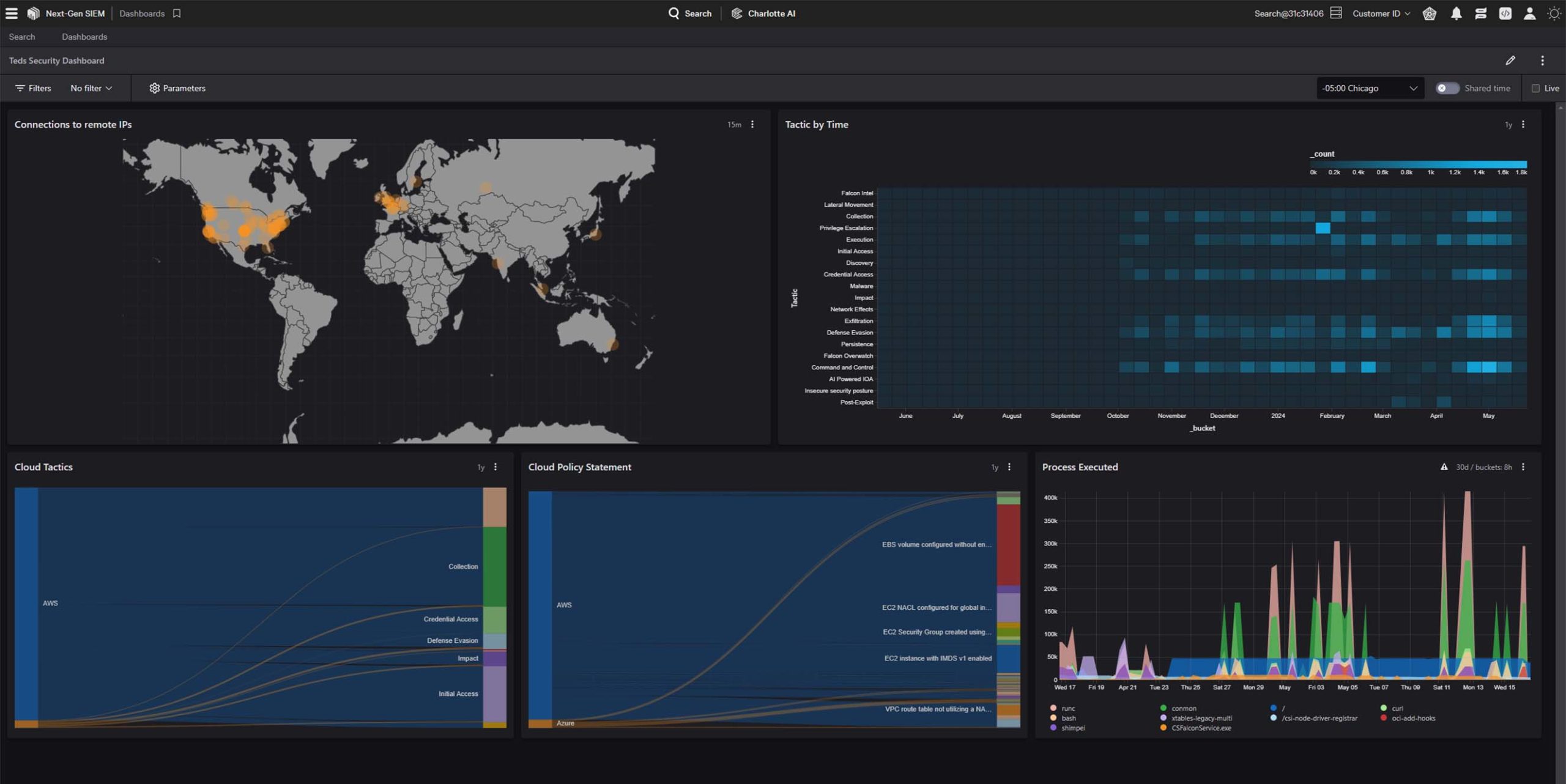Switch to the Search tab
This screenshot has height=784, width=1566.
click(22, 37)
